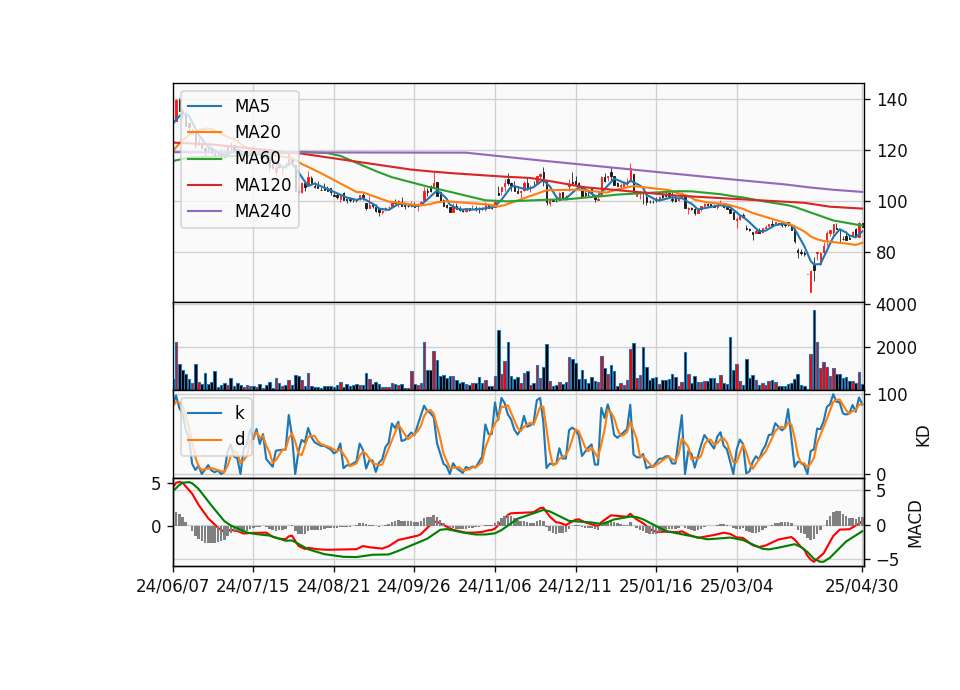Click the 25/03/04 date axis label

(737, 586)
